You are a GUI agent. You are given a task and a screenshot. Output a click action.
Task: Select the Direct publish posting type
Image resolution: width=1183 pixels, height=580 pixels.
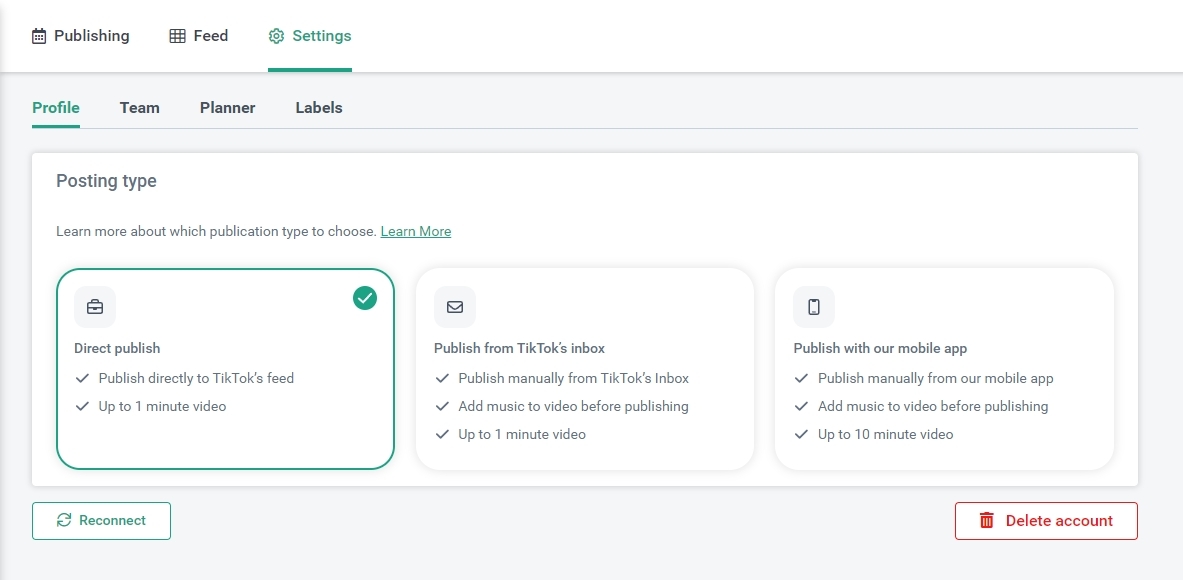[226, 369]
